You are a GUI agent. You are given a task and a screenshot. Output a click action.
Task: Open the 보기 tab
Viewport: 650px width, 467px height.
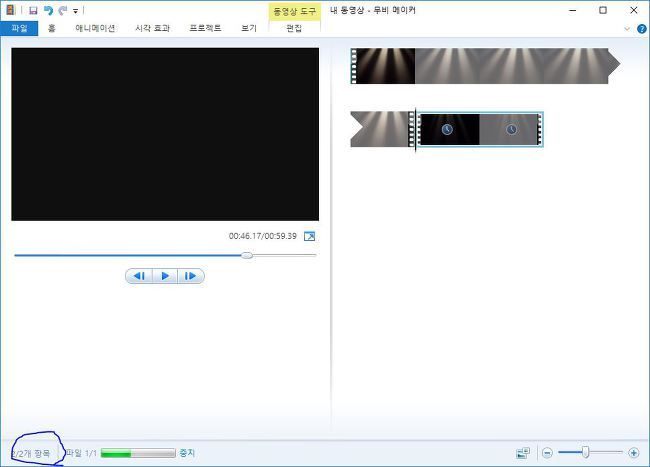(x=249, y=28)
